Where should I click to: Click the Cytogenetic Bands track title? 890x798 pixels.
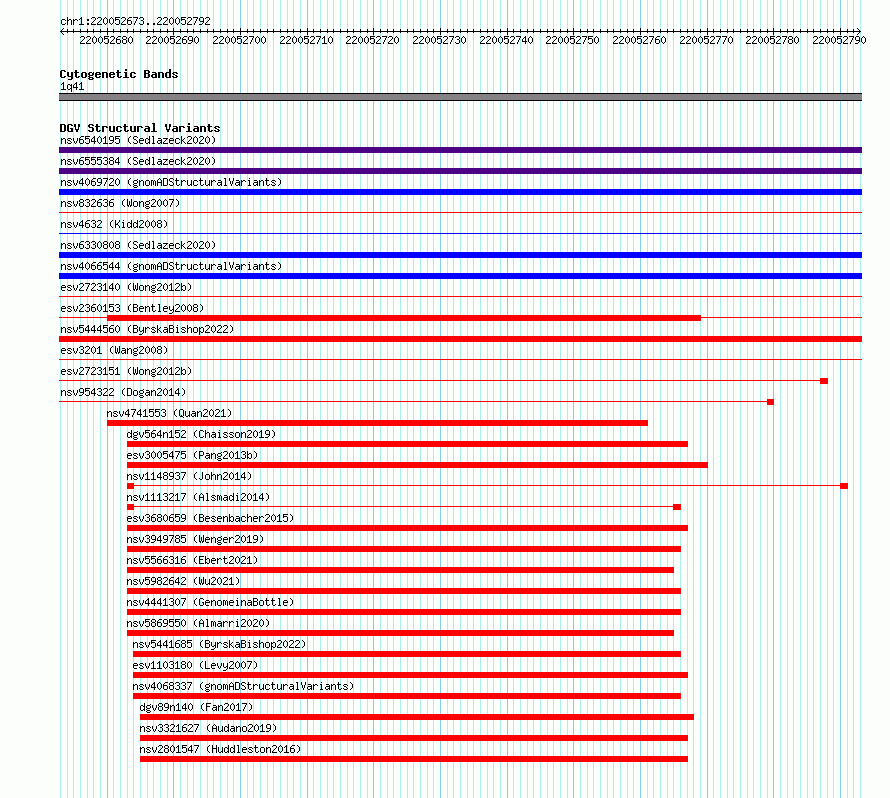(119, 74)
